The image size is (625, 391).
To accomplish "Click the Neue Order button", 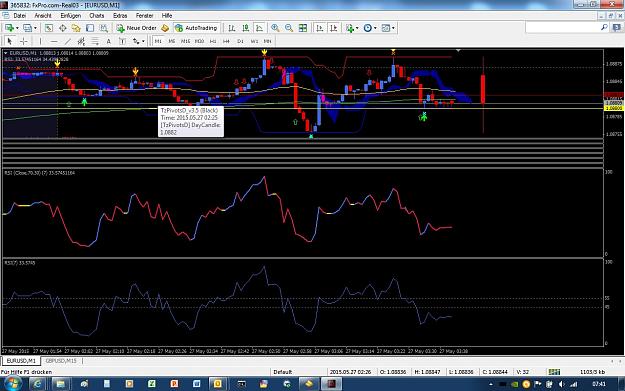I will pyautogui.click(x=136, y=28).
